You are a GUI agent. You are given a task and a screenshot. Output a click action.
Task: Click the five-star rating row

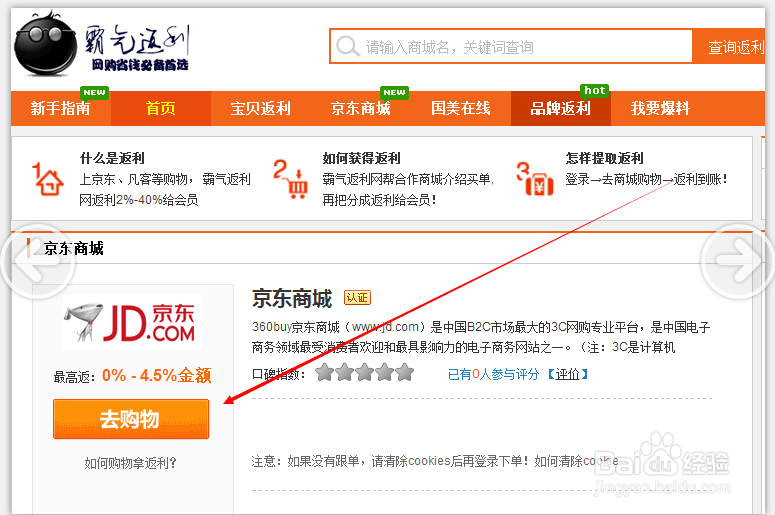pyautogui.click(x=364, y=373)
